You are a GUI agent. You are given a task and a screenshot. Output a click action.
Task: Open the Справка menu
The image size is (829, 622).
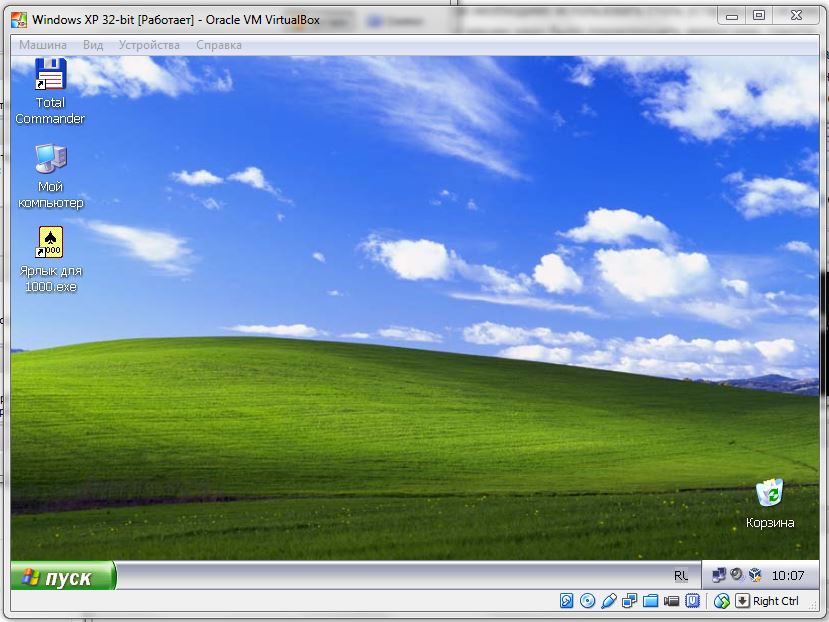[219, 45]
